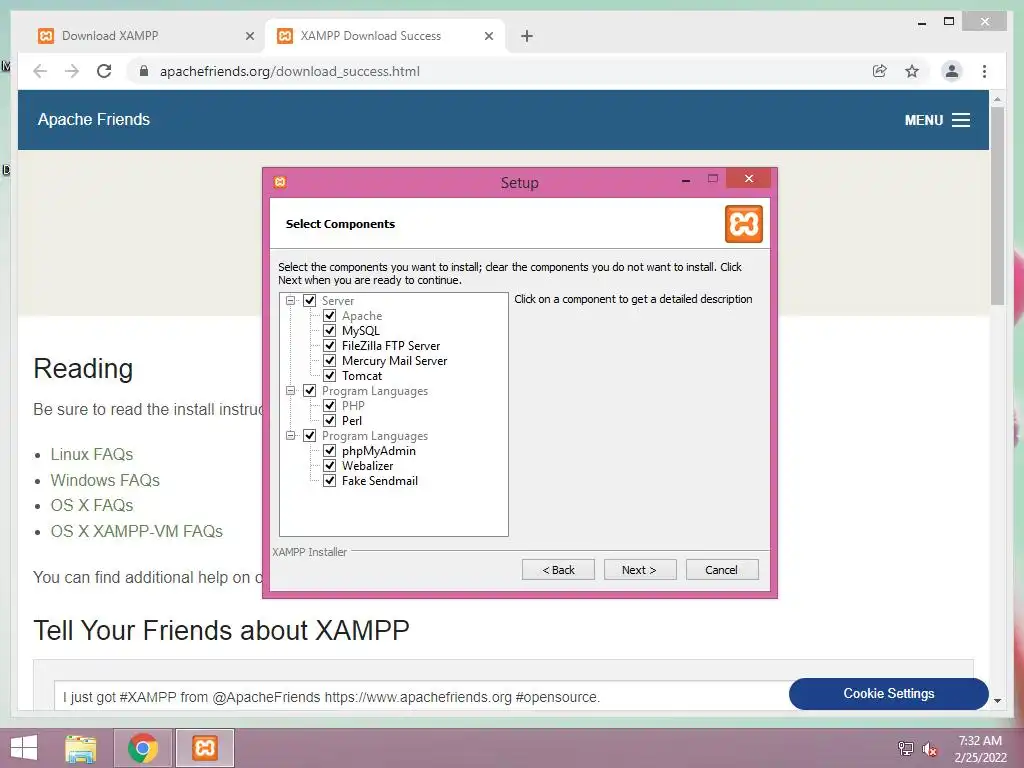
Task: Uncheck the Perl component
Action: coord(330,421)
